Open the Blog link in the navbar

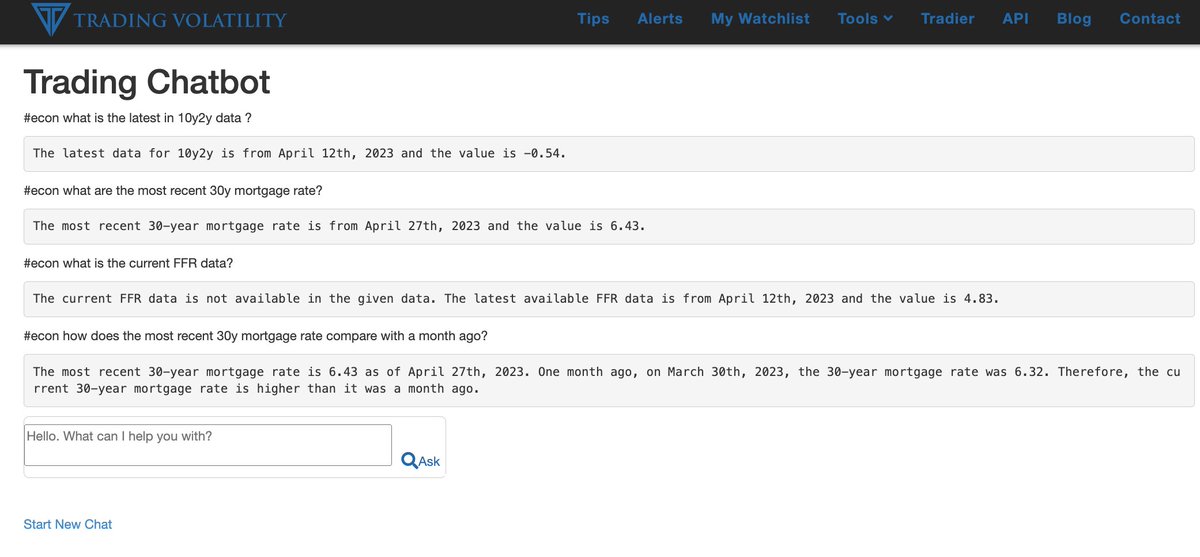point(1074,19)
